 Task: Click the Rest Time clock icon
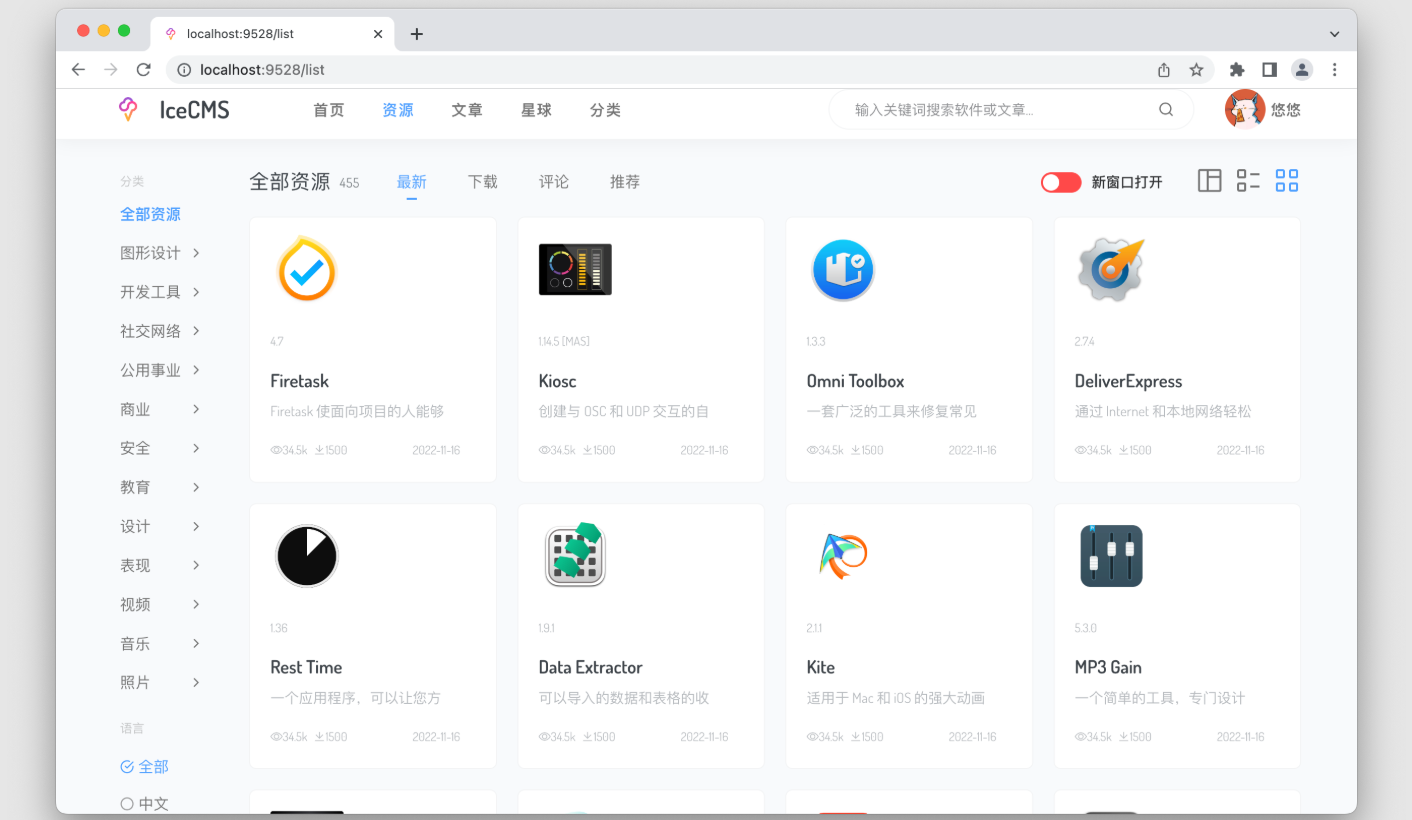click(x=306, y=556)
